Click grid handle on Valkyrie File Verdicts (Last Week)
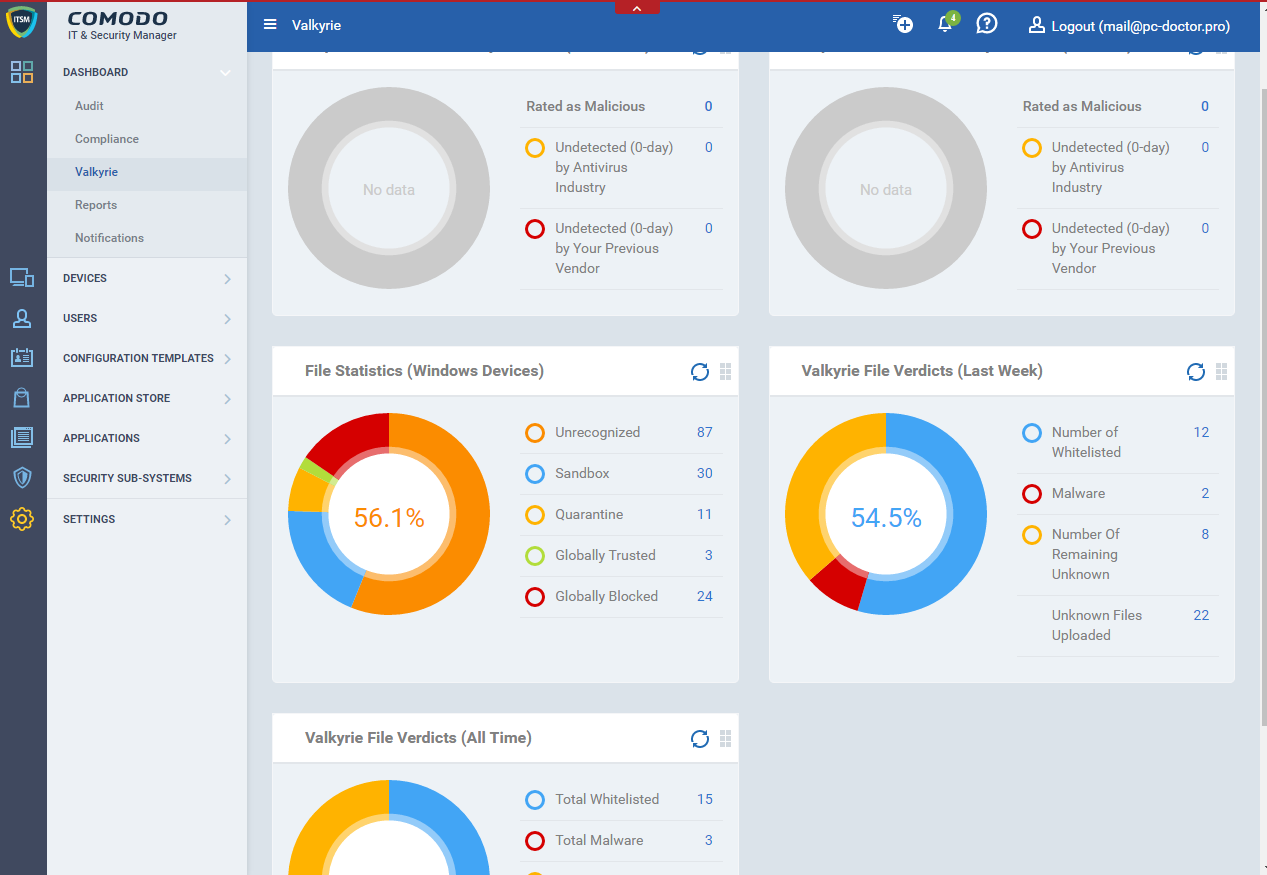This screenshot has width=1267, height=875. pos(1222,372)
